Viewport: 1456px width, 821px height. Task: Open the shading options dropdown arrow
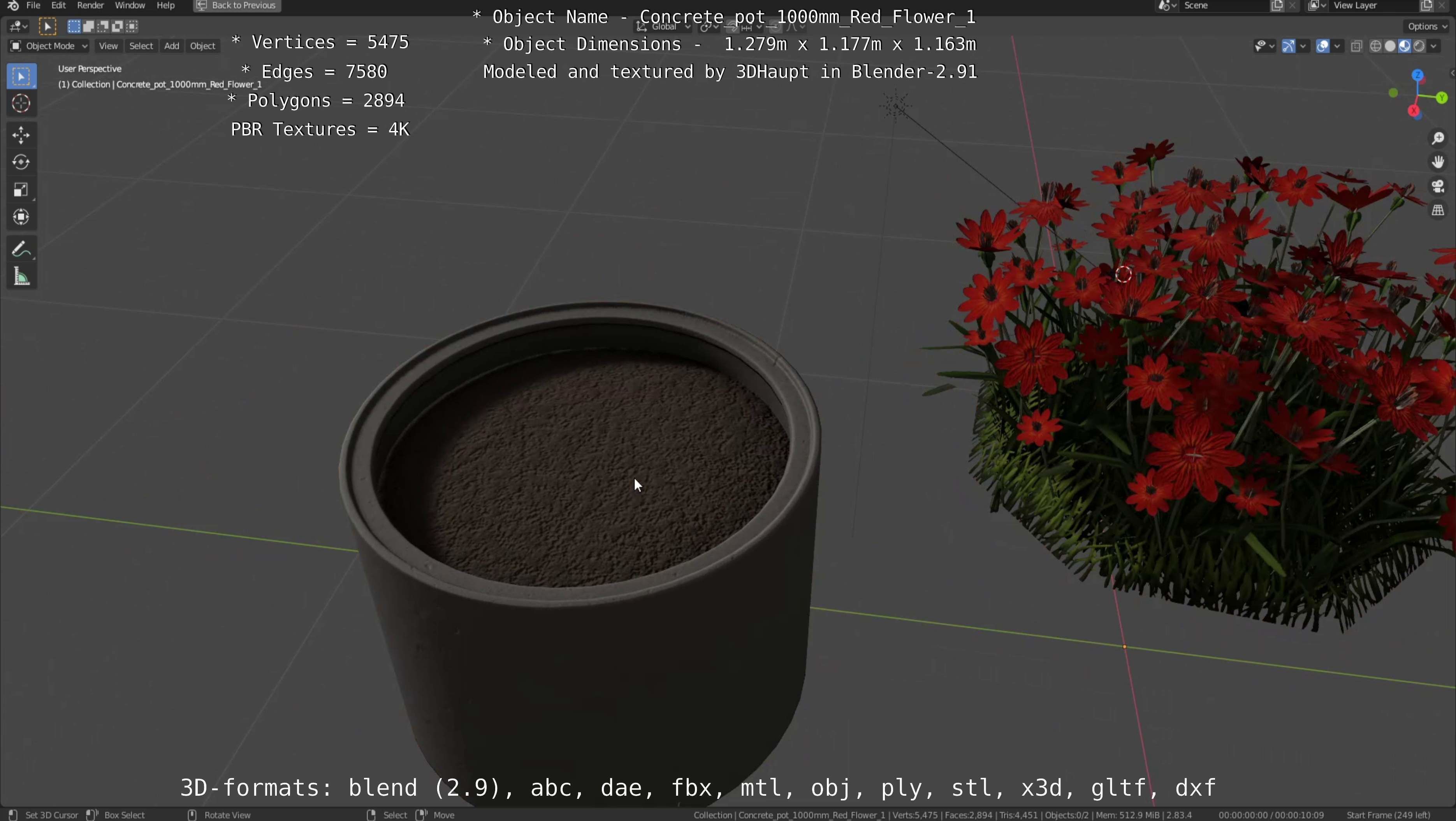coord(1434,46)
